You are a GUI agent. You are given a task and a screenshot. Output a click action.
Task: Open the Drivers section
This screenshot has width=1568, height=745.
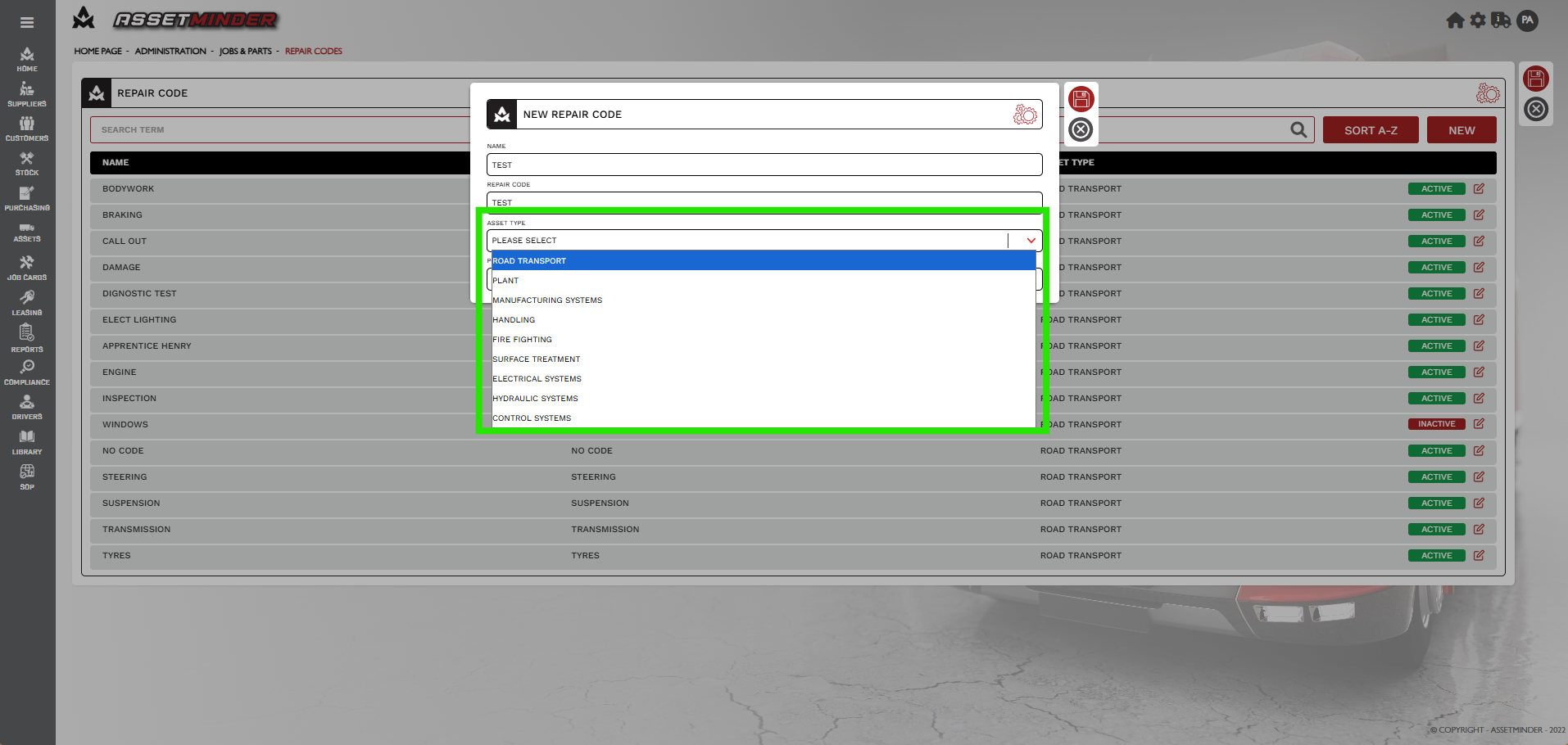27,407
